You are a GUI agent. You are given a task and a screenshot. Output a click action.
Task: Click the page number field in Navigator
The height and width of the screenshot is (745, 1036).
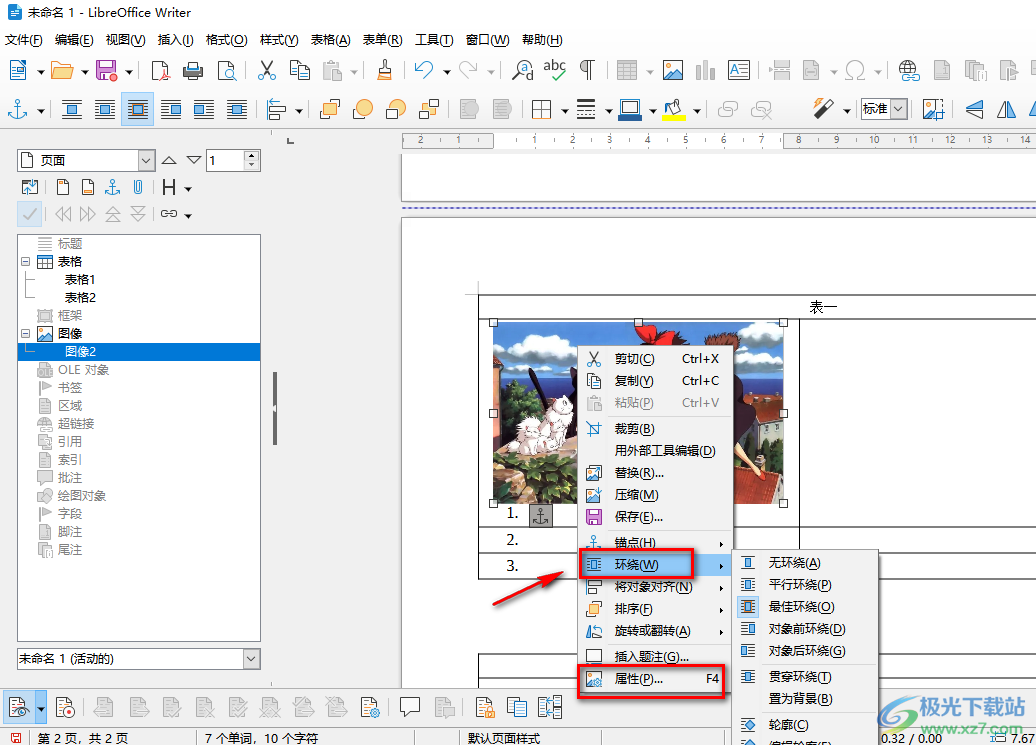tap(226, 160)
